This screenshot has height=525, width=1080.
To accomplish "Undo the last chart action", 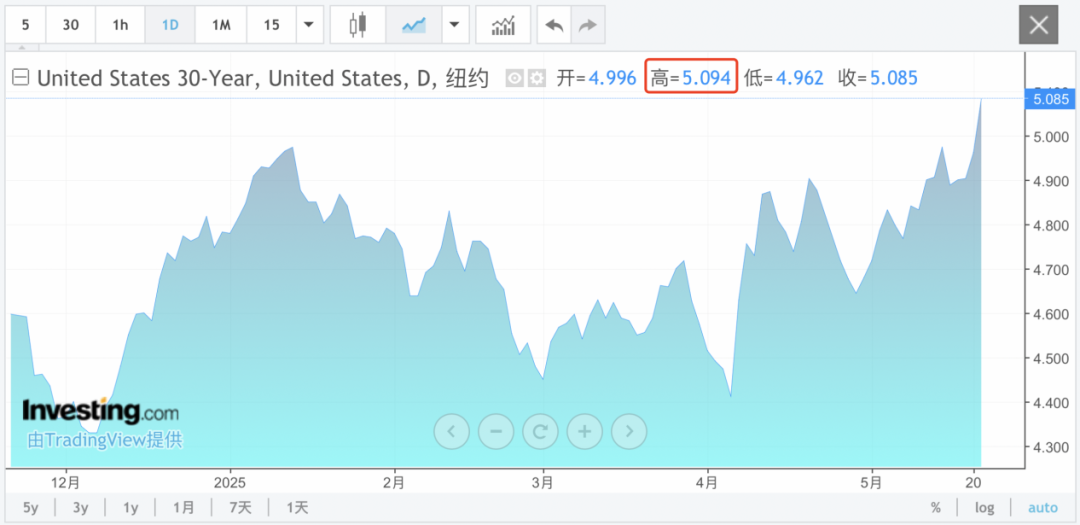I will [x=553, y=25].
